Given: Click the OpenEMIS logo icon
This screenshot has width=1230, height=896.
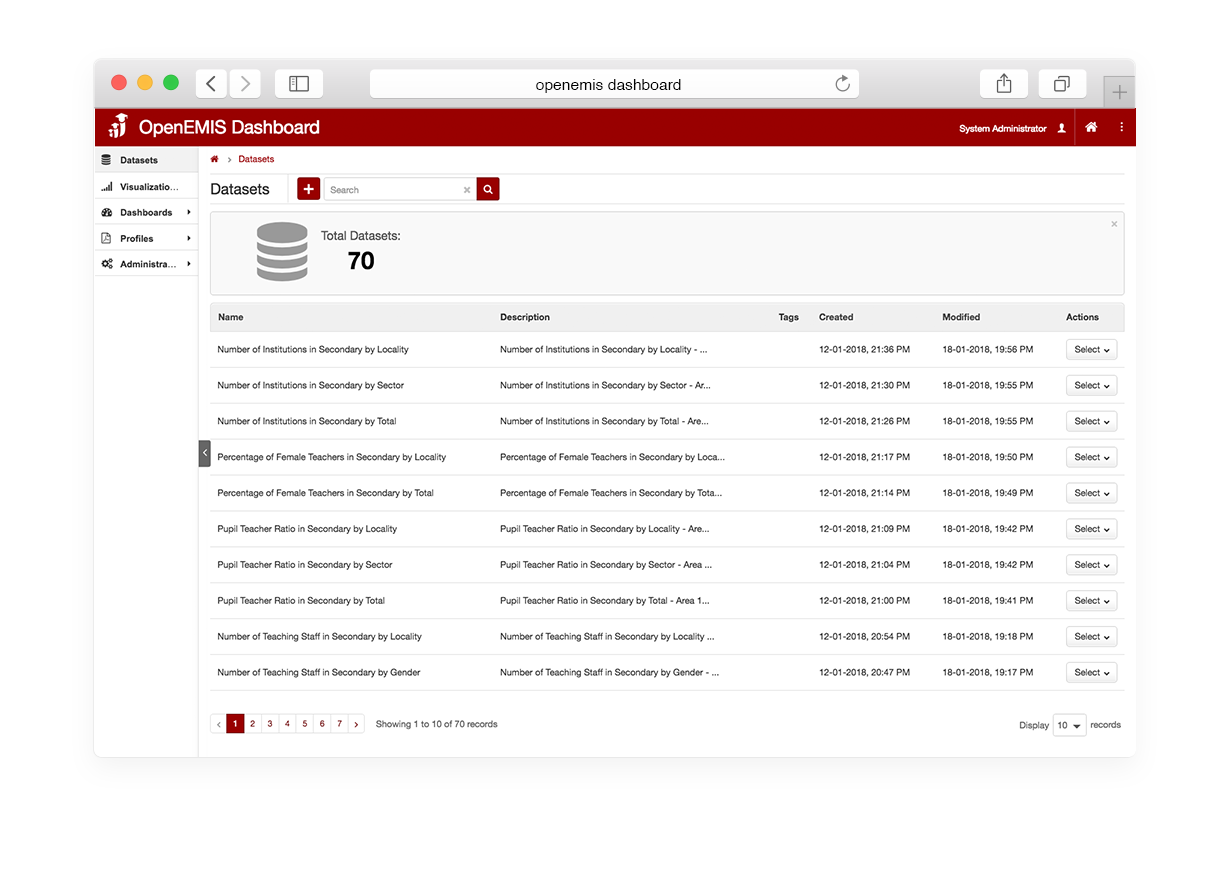Looking at the screenshot, I should click(119, 127).
